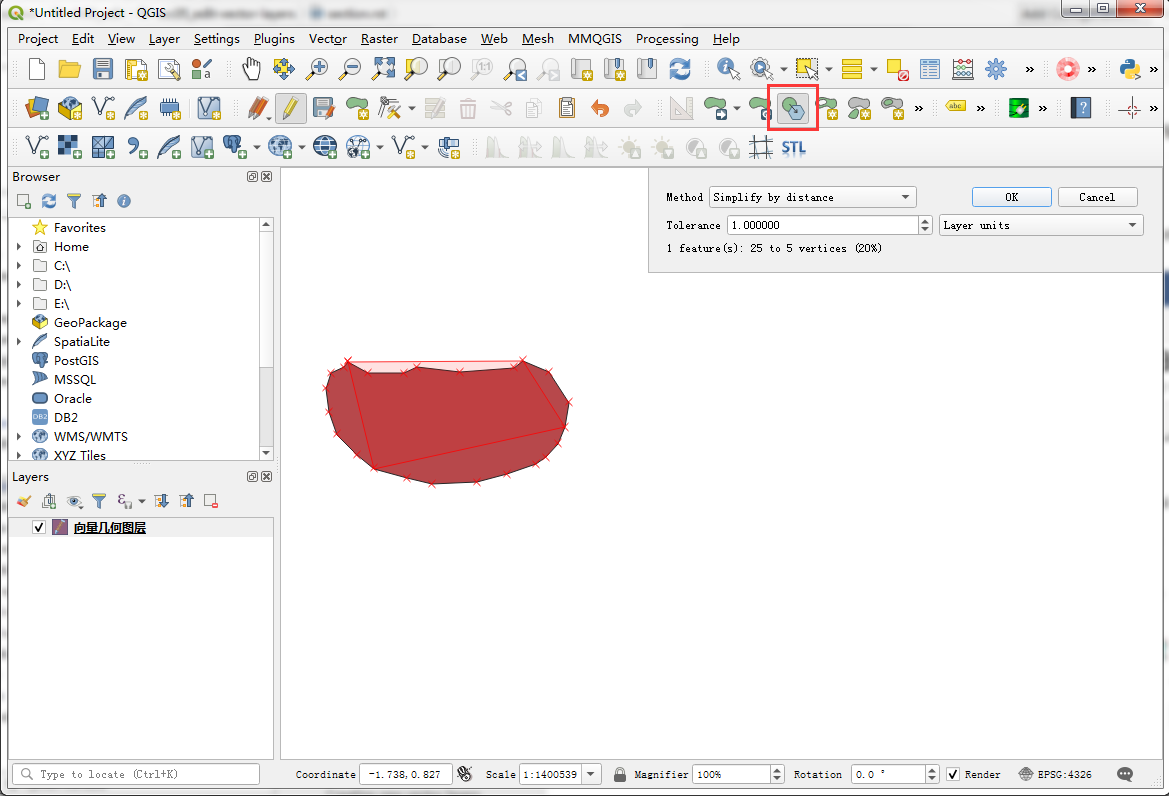Viewport: 1169px width, 796px height.
Task: Create a new project with the blank page icon
Action: [x=37, y=69]
